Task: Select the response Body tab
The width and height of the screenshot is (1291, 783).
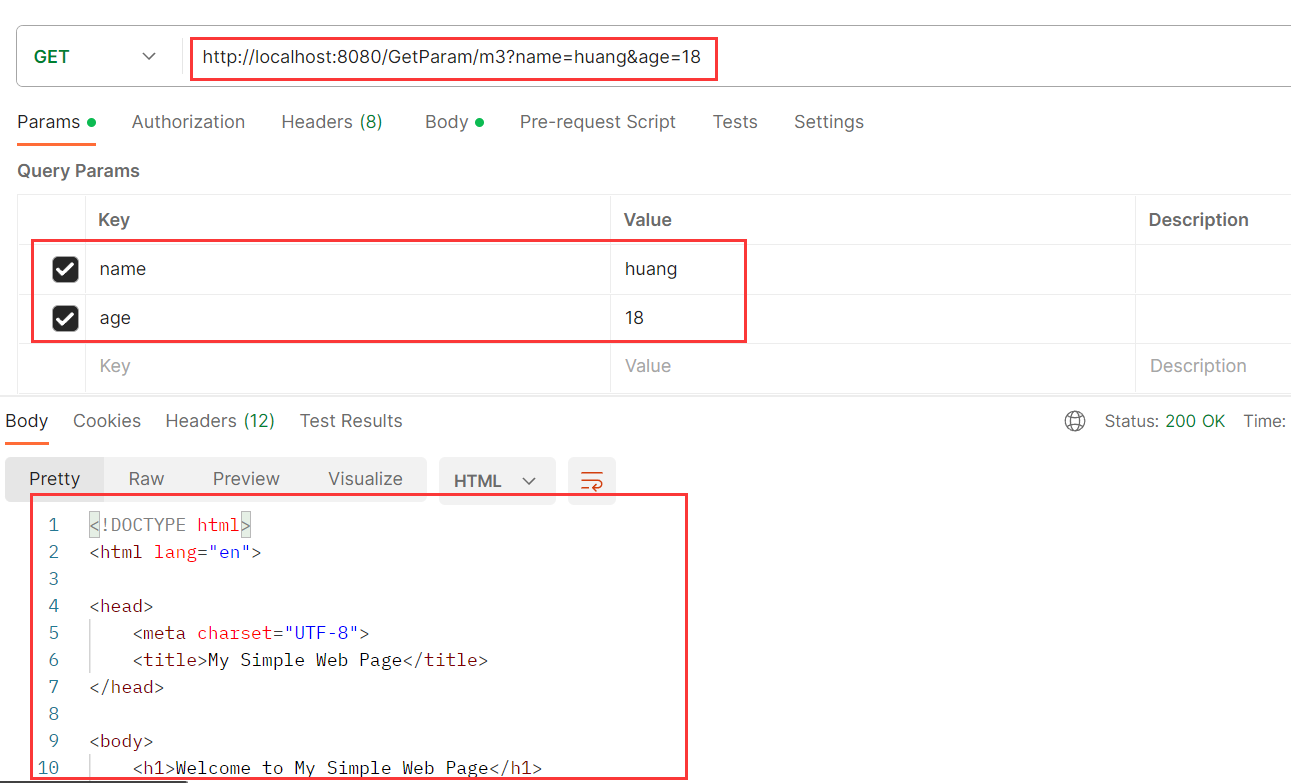Action: click(27, 421)
